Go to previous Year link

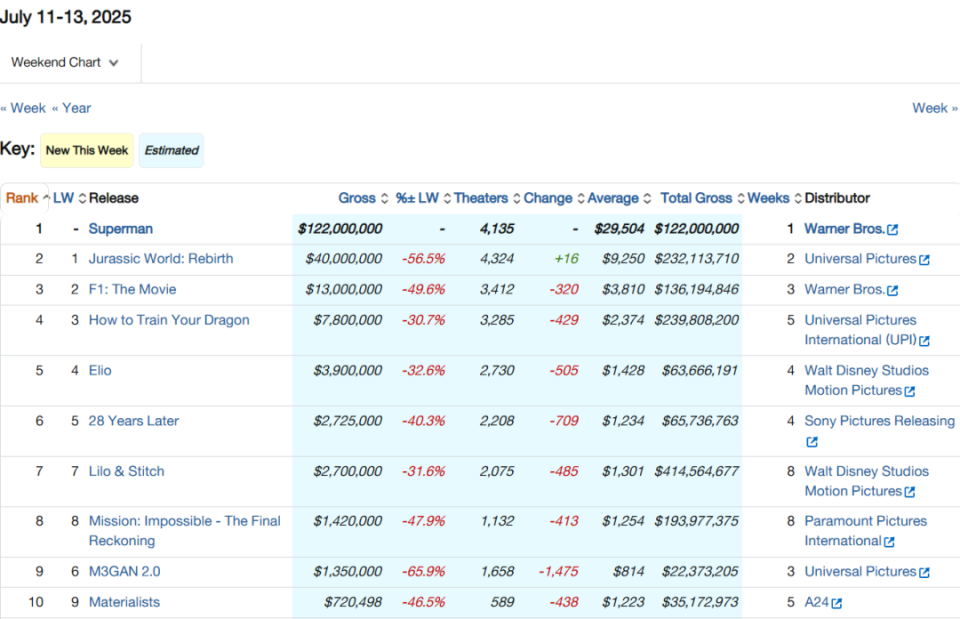71,108
